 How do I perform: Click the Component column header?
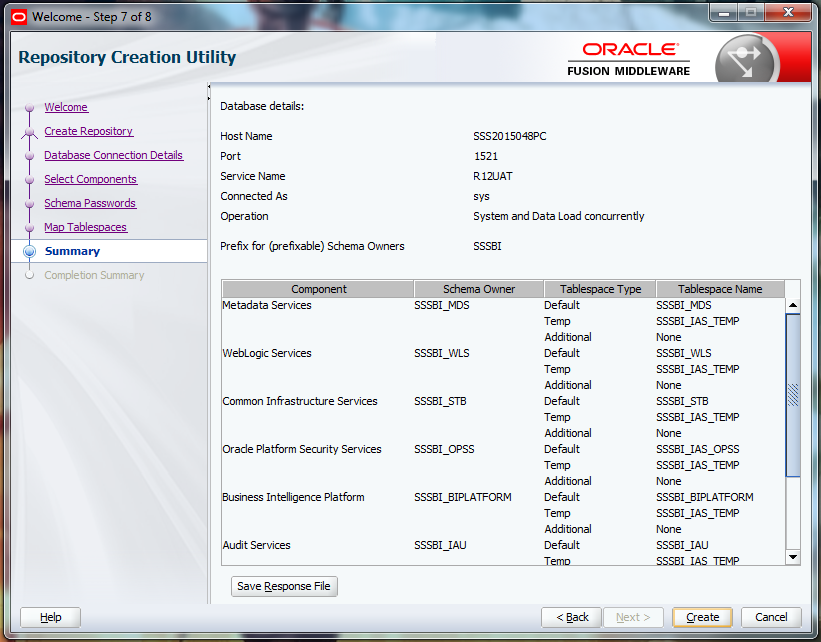coord(318,289)
